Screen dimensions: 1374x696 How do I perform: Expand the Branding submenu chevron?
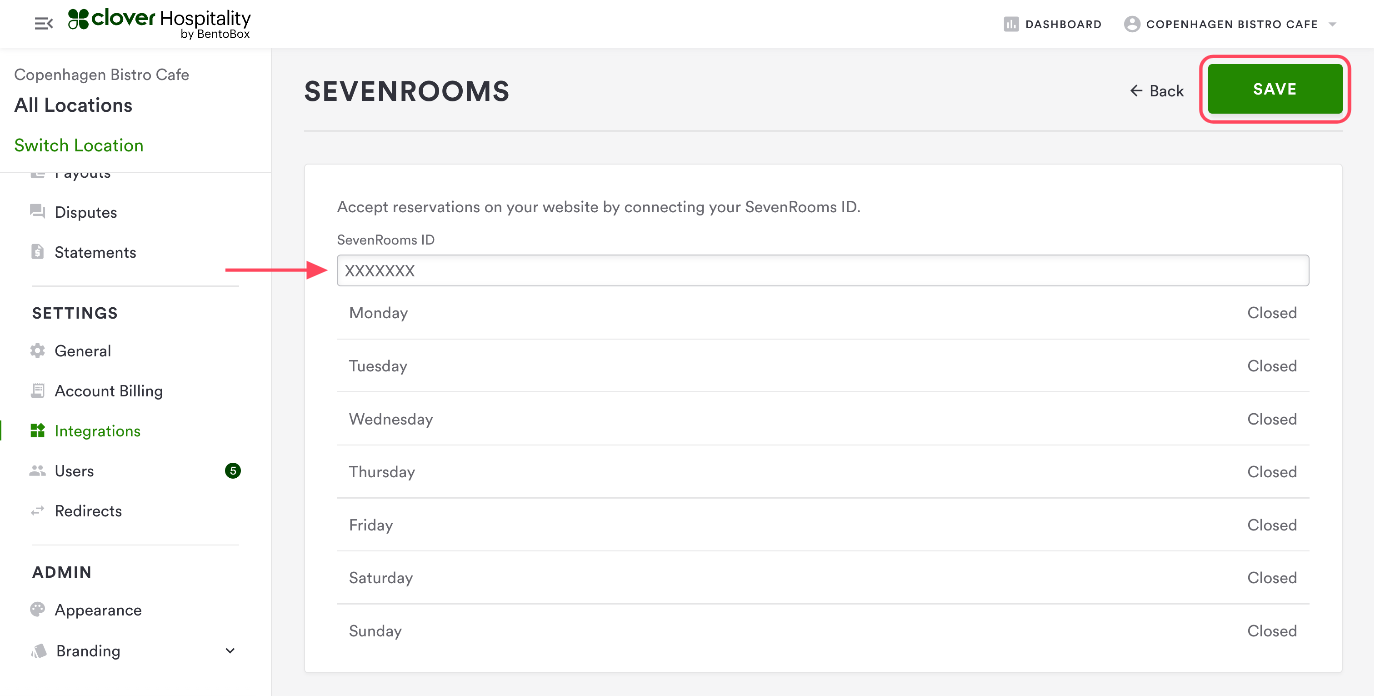pos(230,651)
